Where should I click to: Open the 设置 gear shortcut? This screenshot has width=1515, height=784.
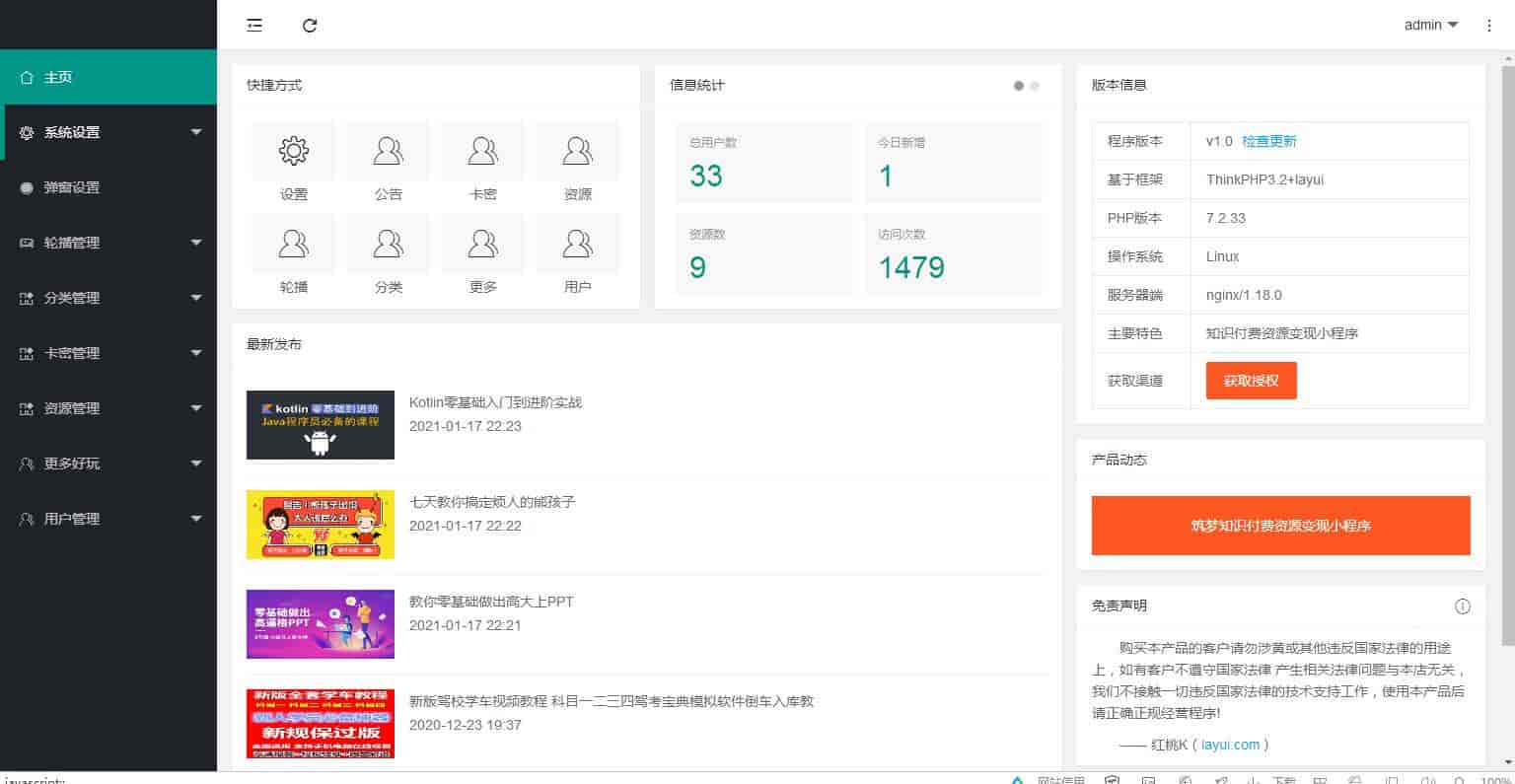click(294, 151)
